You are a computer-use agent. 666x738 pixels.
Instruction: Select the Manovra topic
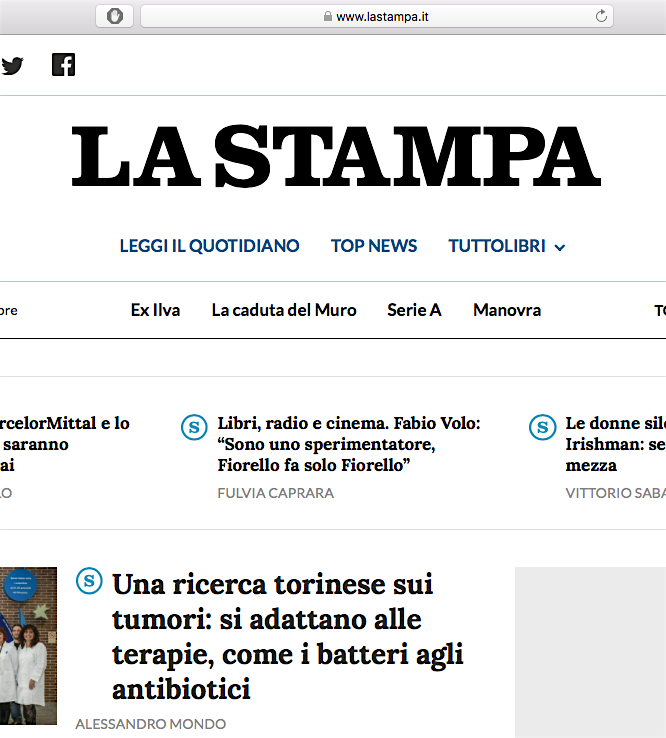tap(507, 310)
